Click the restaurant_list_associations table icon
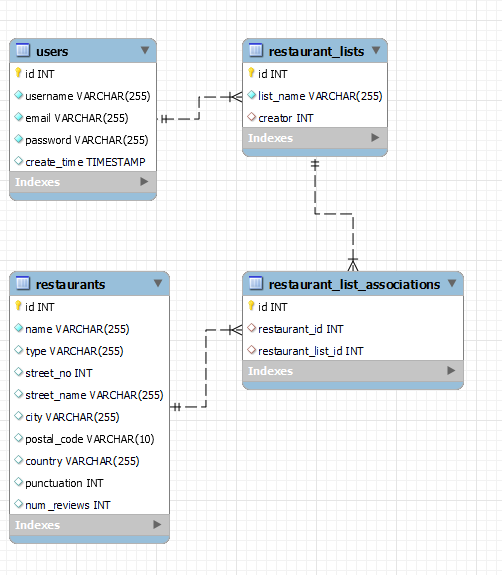The width and height of the screenshot is (502, 575). pyautogui.click(x=256, y=283)
